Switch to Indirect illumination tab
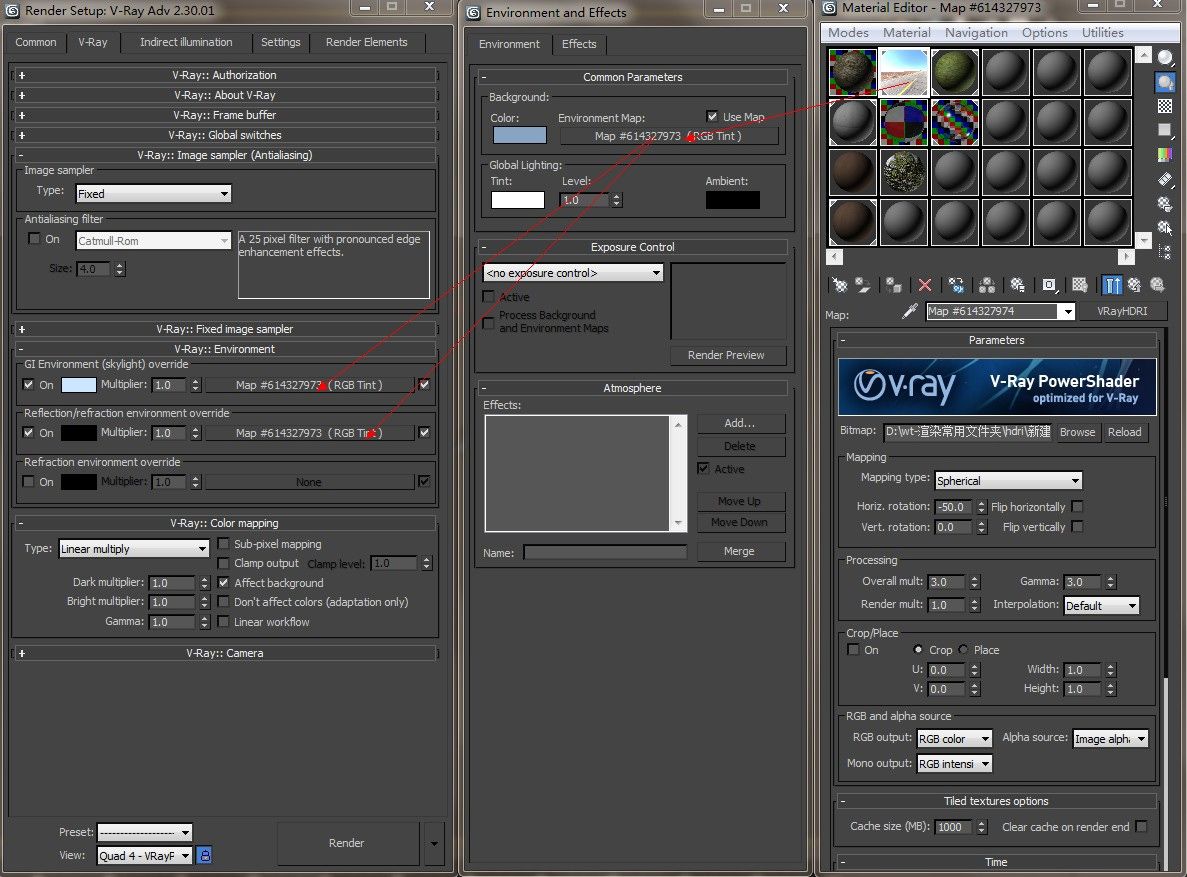The height and width of the screenshot is (877, 1187). click(x=186, y=42)
